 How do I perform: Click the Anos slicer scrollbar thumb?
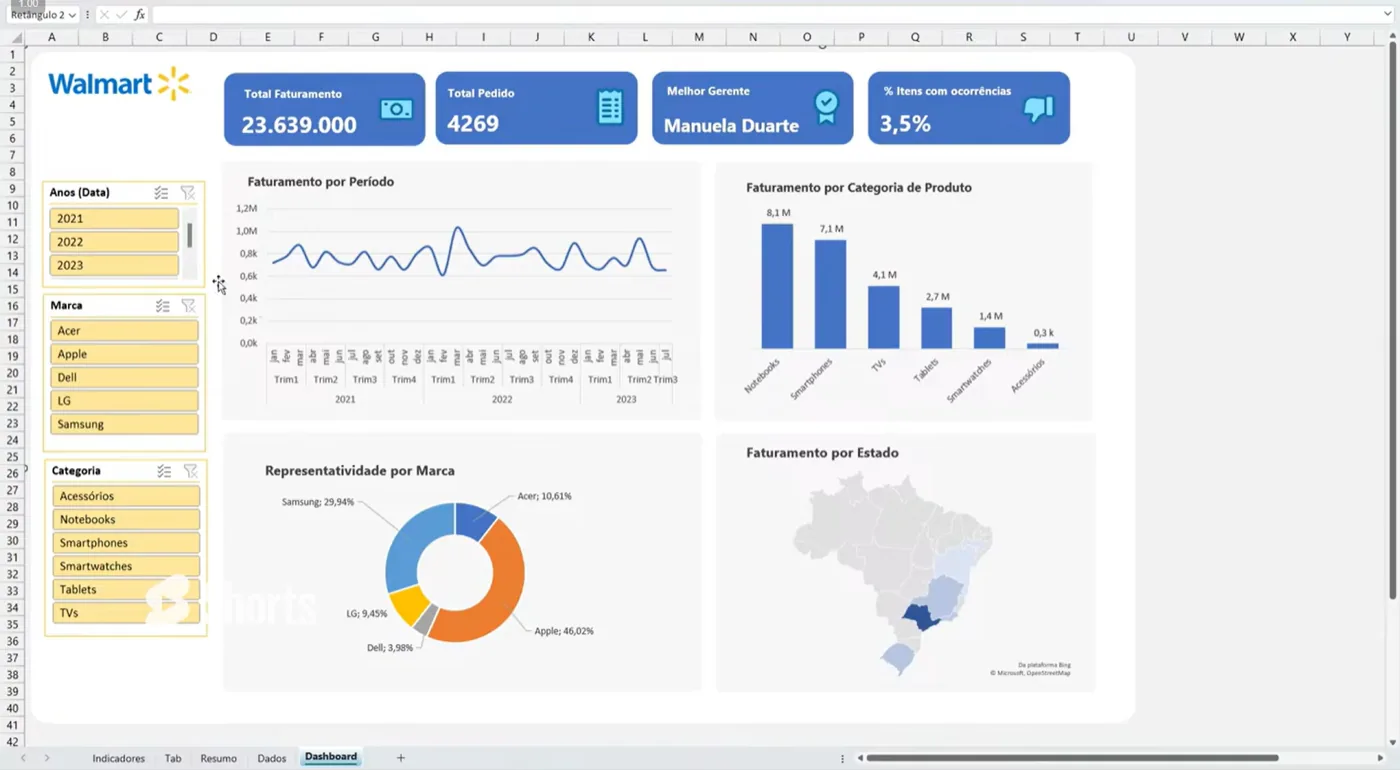tap(189, 235)
